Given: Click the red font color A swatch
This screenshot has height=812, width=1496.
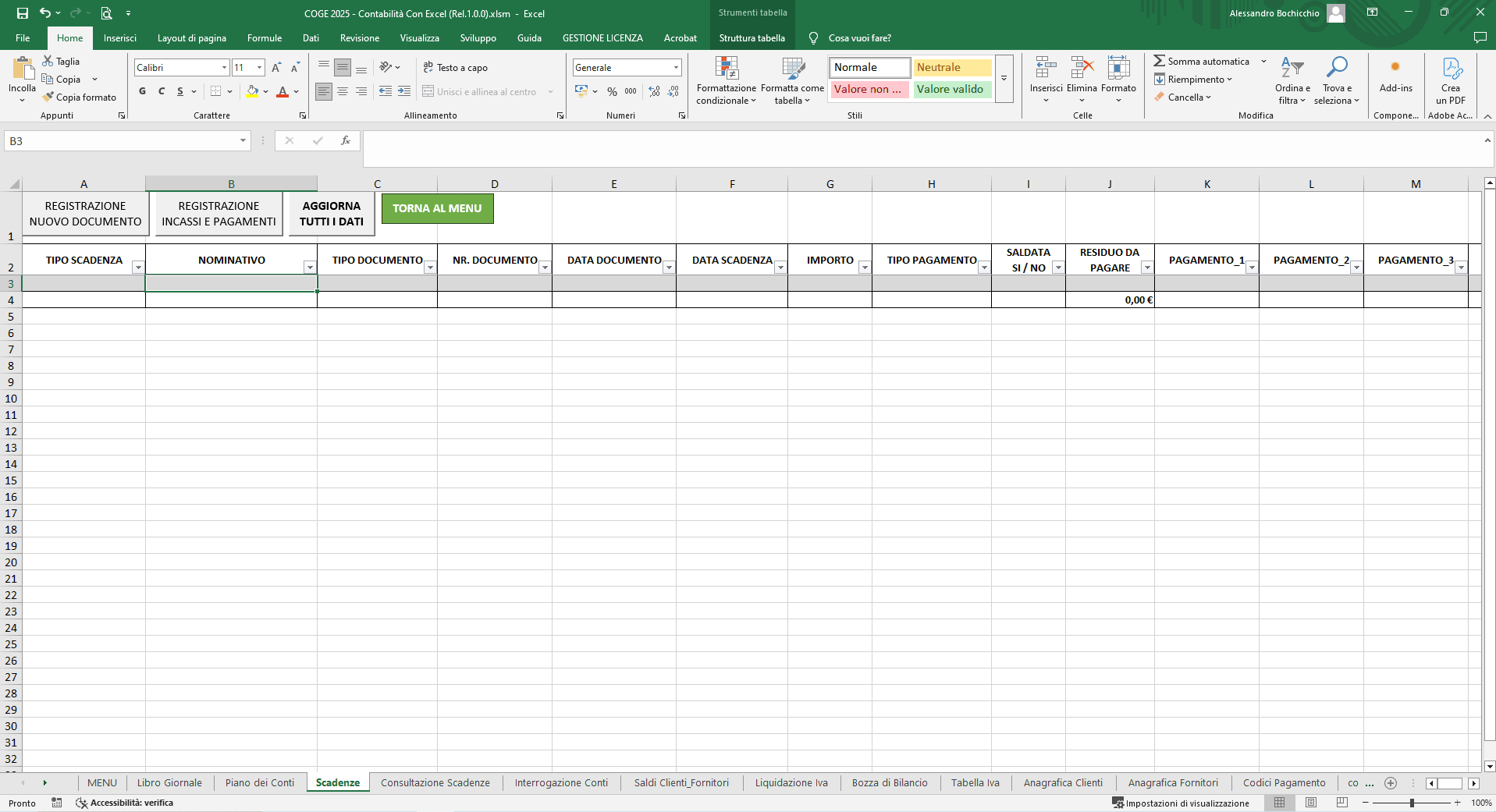Looking at the screenshot, I should click(x=282, y=91).
